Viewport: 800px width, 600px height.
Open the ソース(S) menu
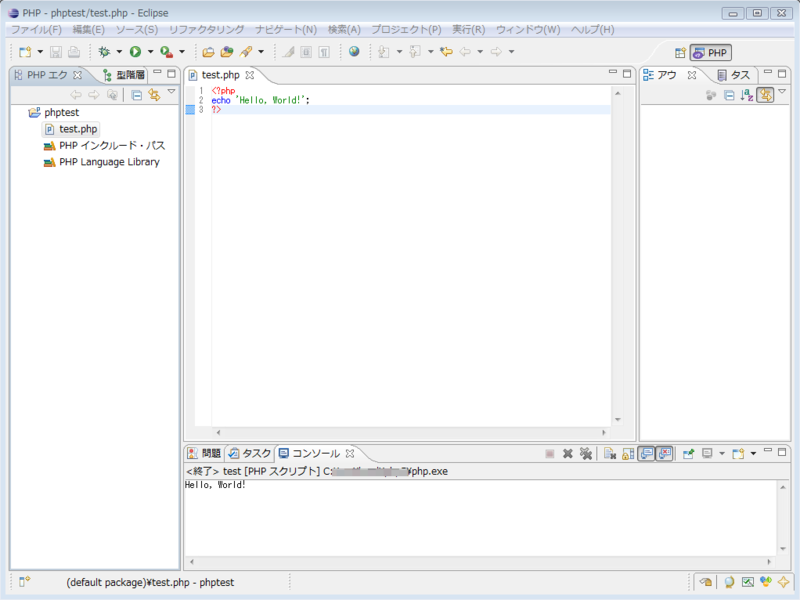click(137, 30)
